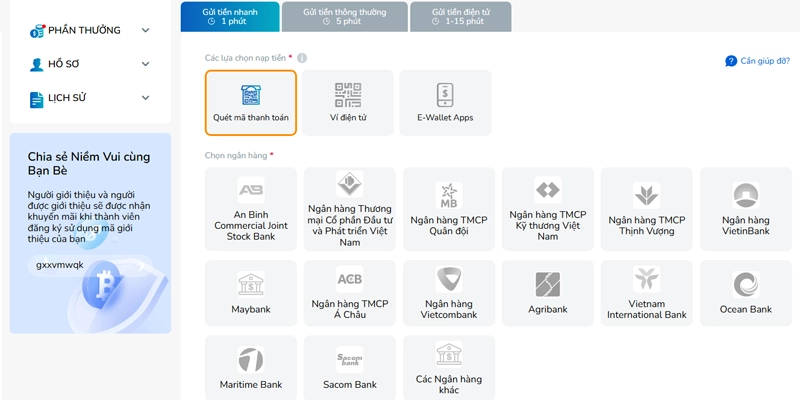Select the Các Ngân hàng khác label
This screenshot has width=800, height=400.
click(x=449, y=385)
